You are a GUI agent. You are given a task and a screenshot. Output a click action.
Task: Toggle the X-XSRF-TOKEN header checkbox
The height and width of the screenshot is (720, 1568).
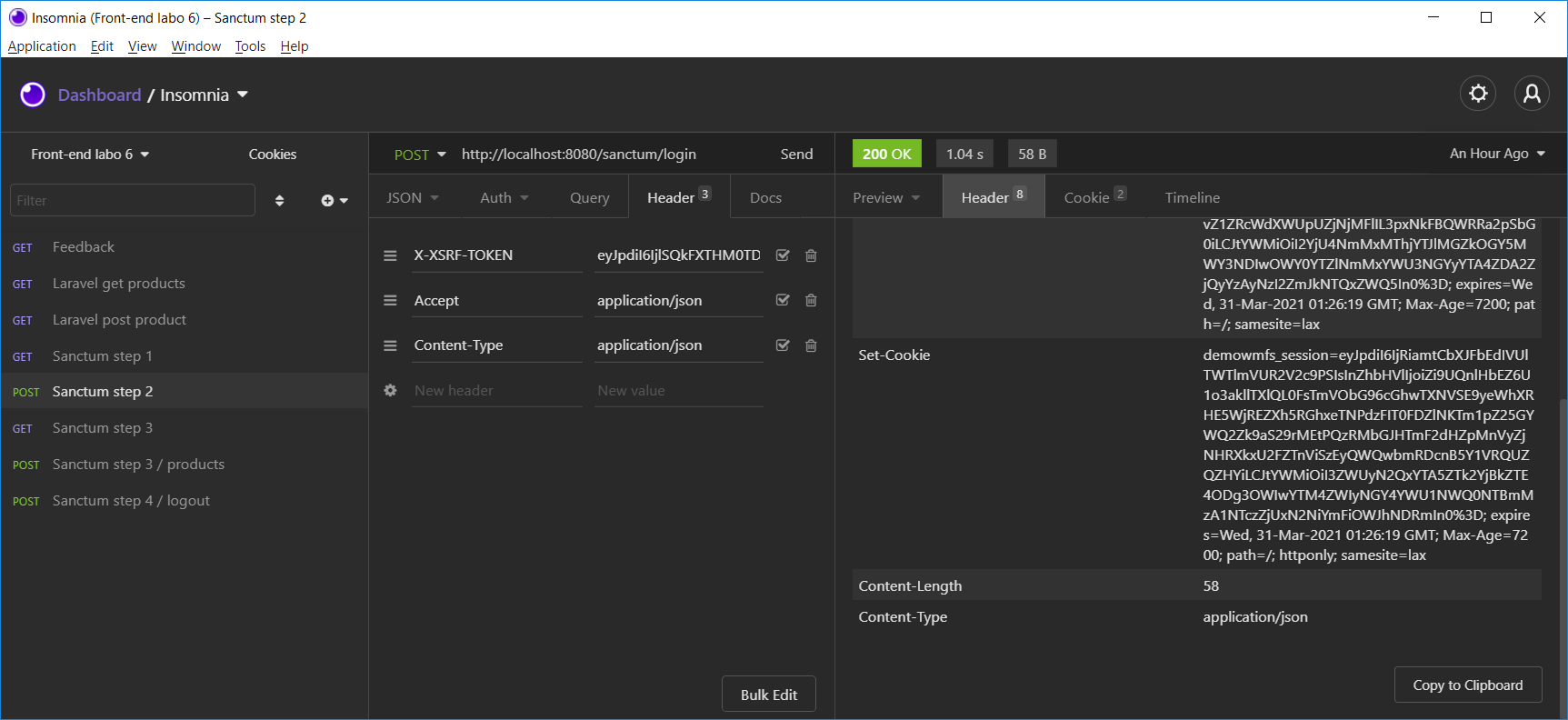[783, 255]
